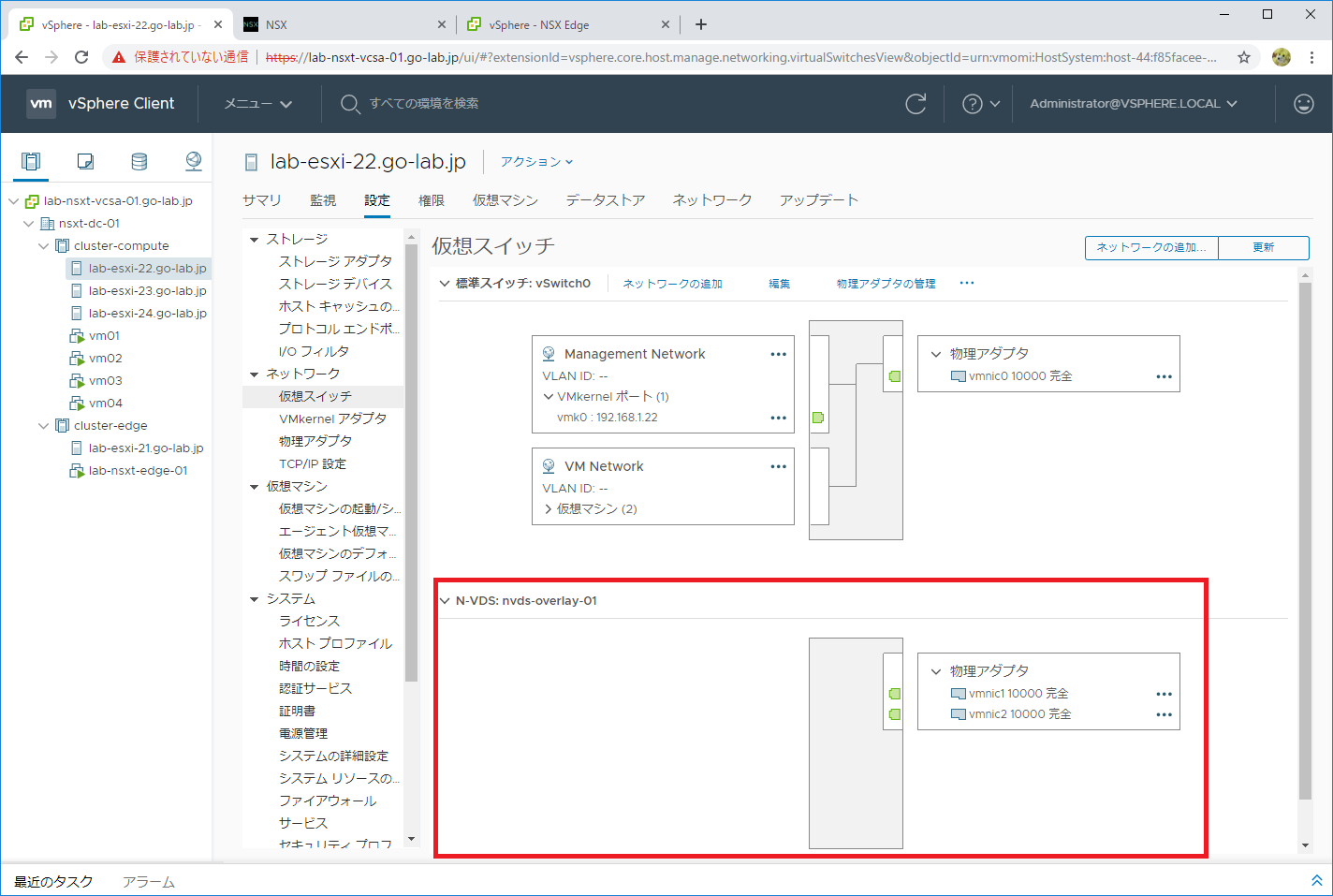Open Chrome three-dot menu
This screenshot has width=1333, height=896.
[1312, 57]
